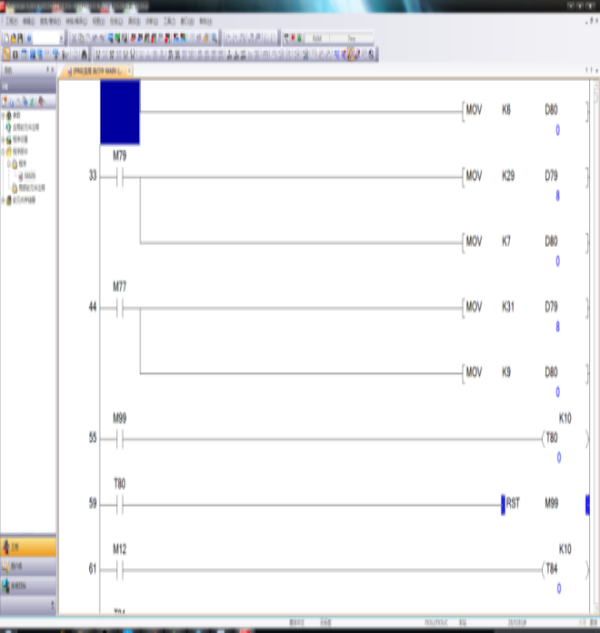
Task: Click the Save Project toolbar icon
Action: click(19, 37)
